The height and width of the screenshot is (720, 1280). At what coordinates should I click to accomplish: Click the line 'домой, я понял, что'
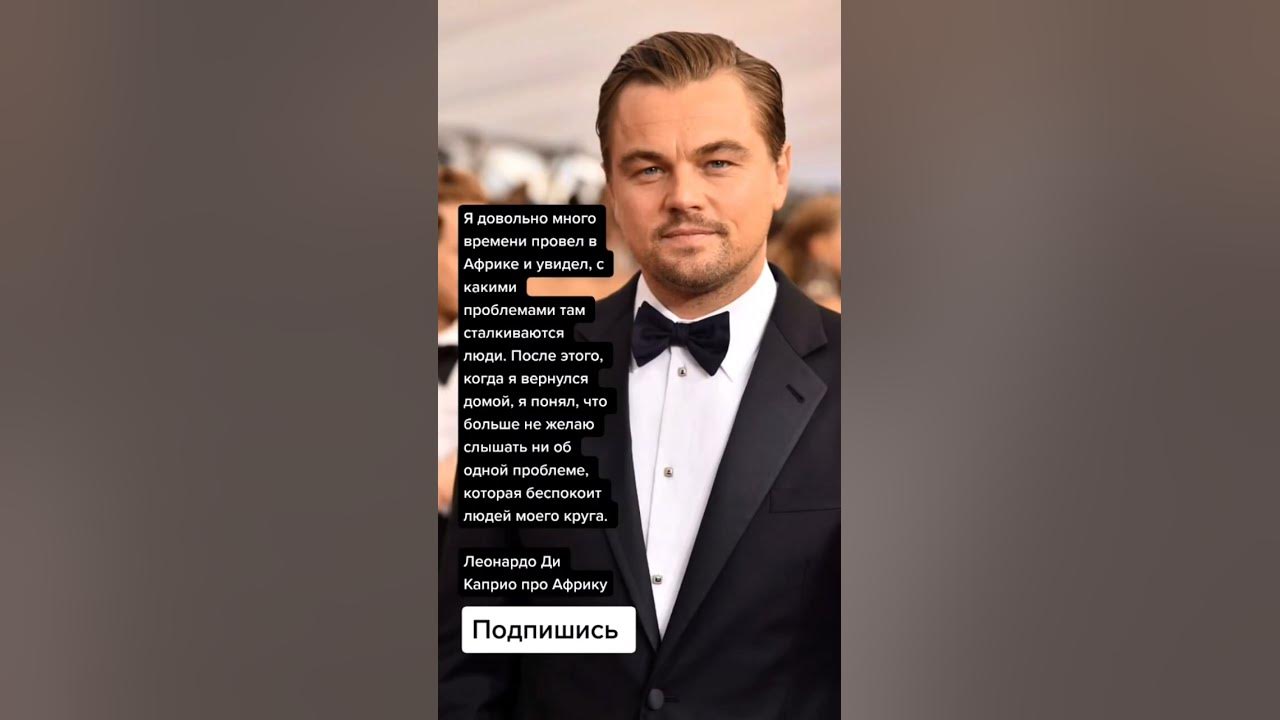[x=535, y=402]
